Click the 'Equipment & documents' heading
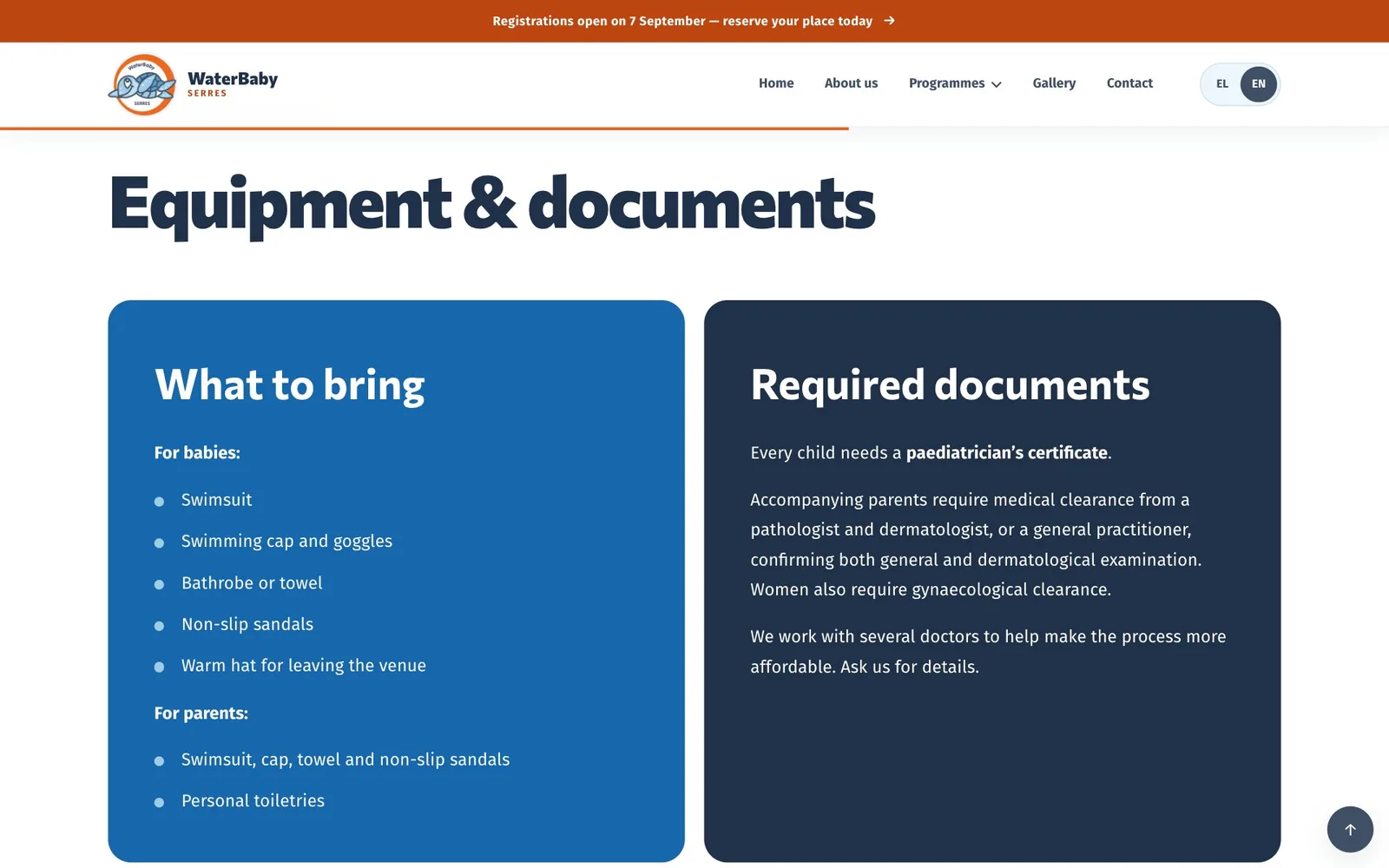The image size is (1389, 868). tap(491, 205)
